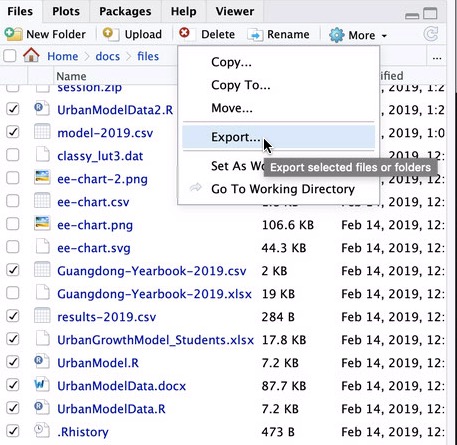Click the red Delete icon
Screen dimensions: 457x445
click(184, 33)
